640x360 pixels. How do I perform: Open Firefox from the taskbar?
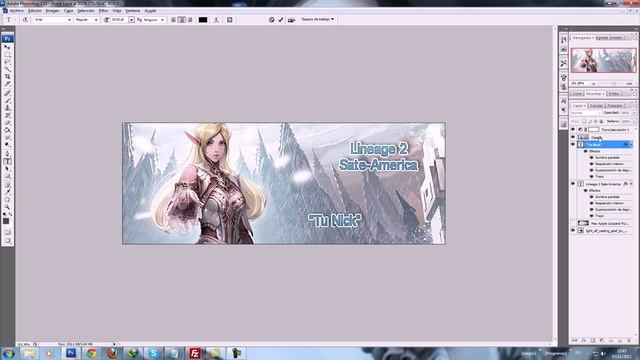pyautogui.click(x=112, y=353)
